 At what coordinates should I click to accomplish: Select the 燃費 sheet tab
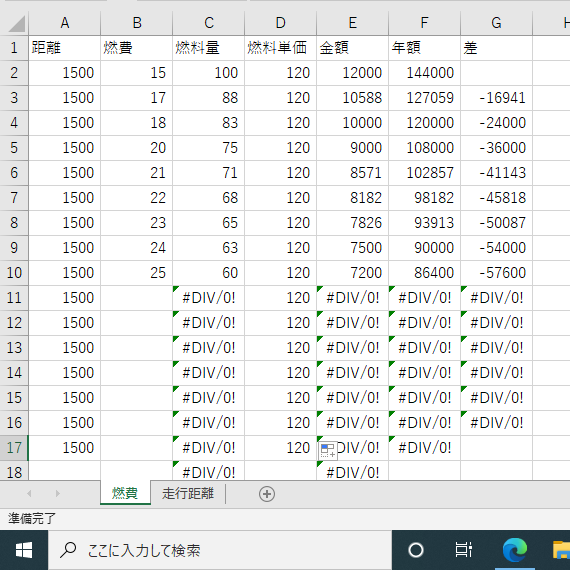pos(125,493)
